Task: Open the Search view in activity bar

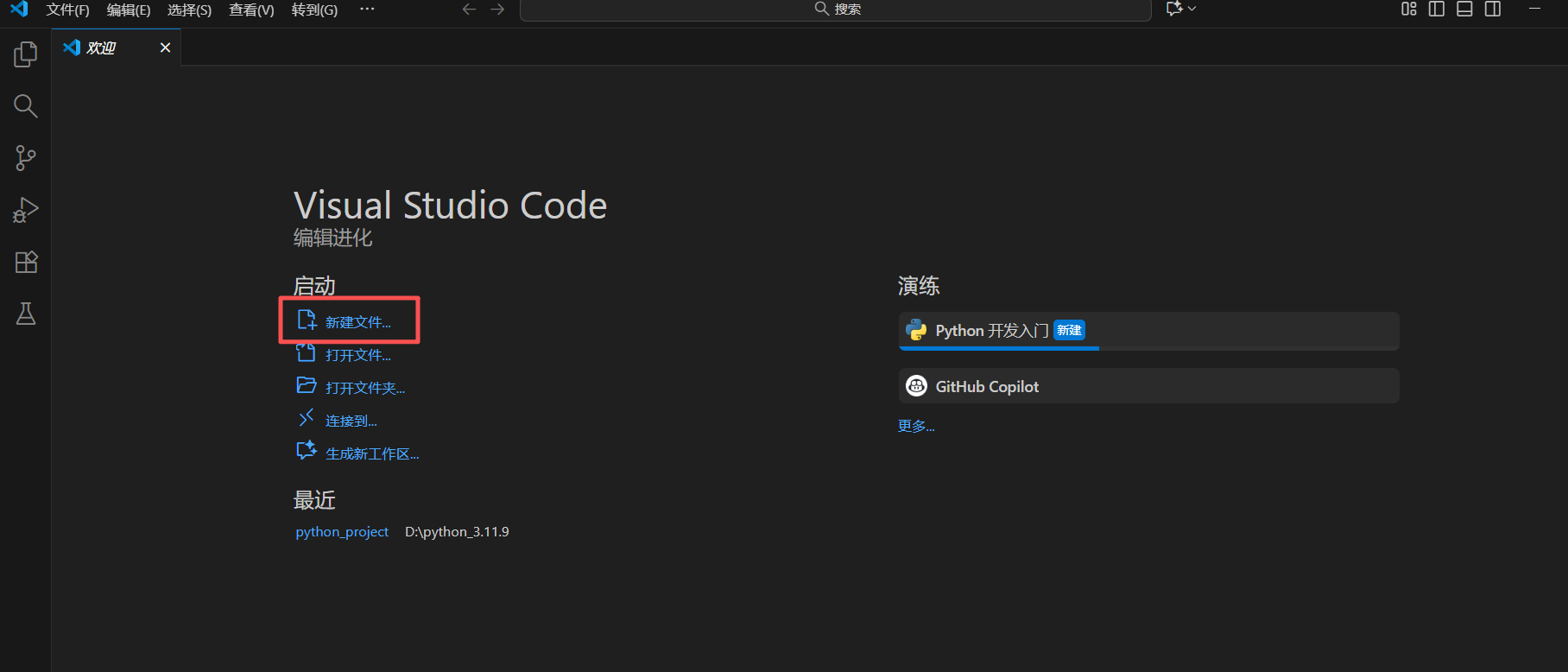Action: [26, 106]
